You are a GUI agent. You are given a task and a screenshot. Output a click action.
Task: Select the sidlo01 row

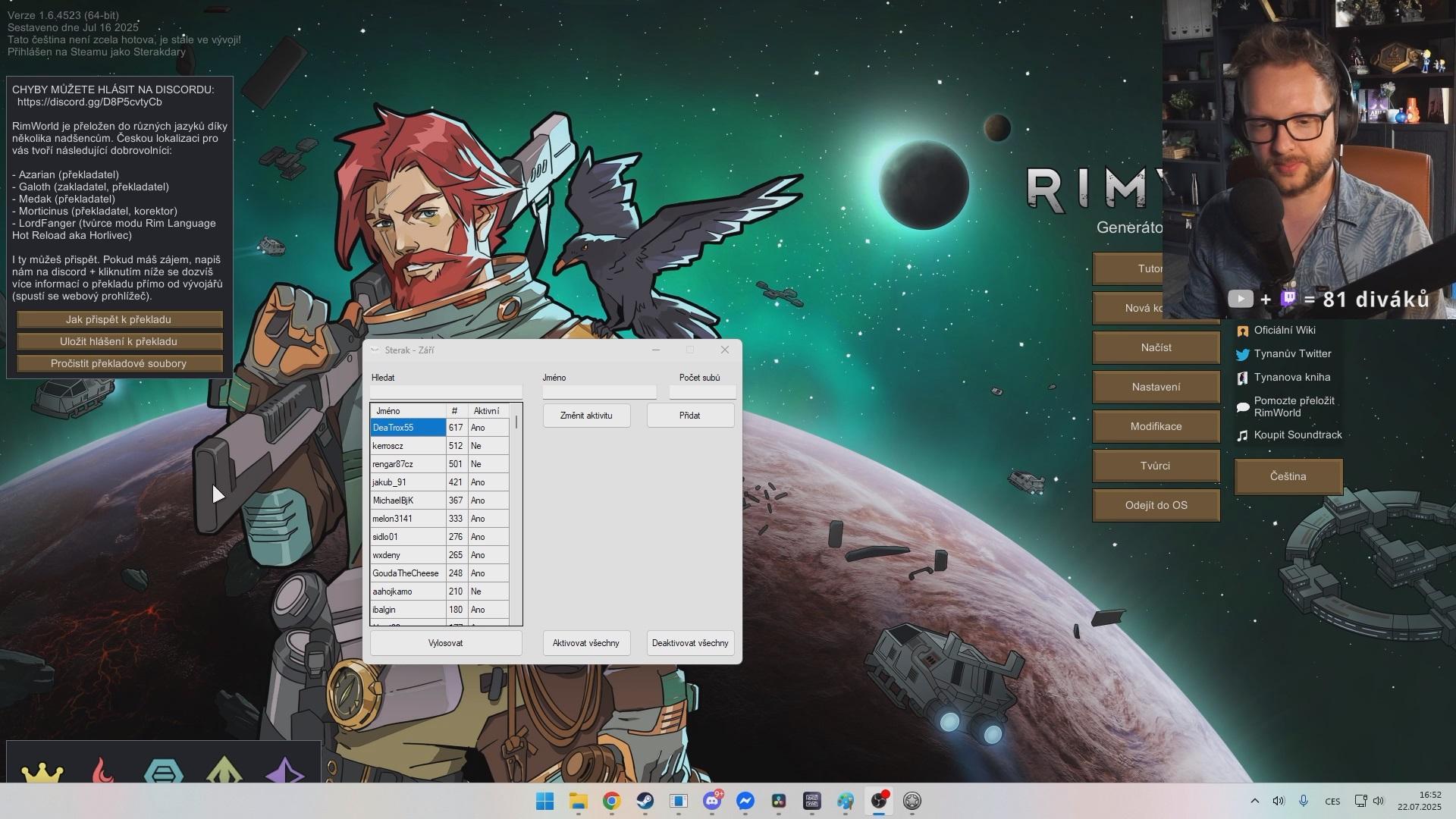[x=440, y=537]
